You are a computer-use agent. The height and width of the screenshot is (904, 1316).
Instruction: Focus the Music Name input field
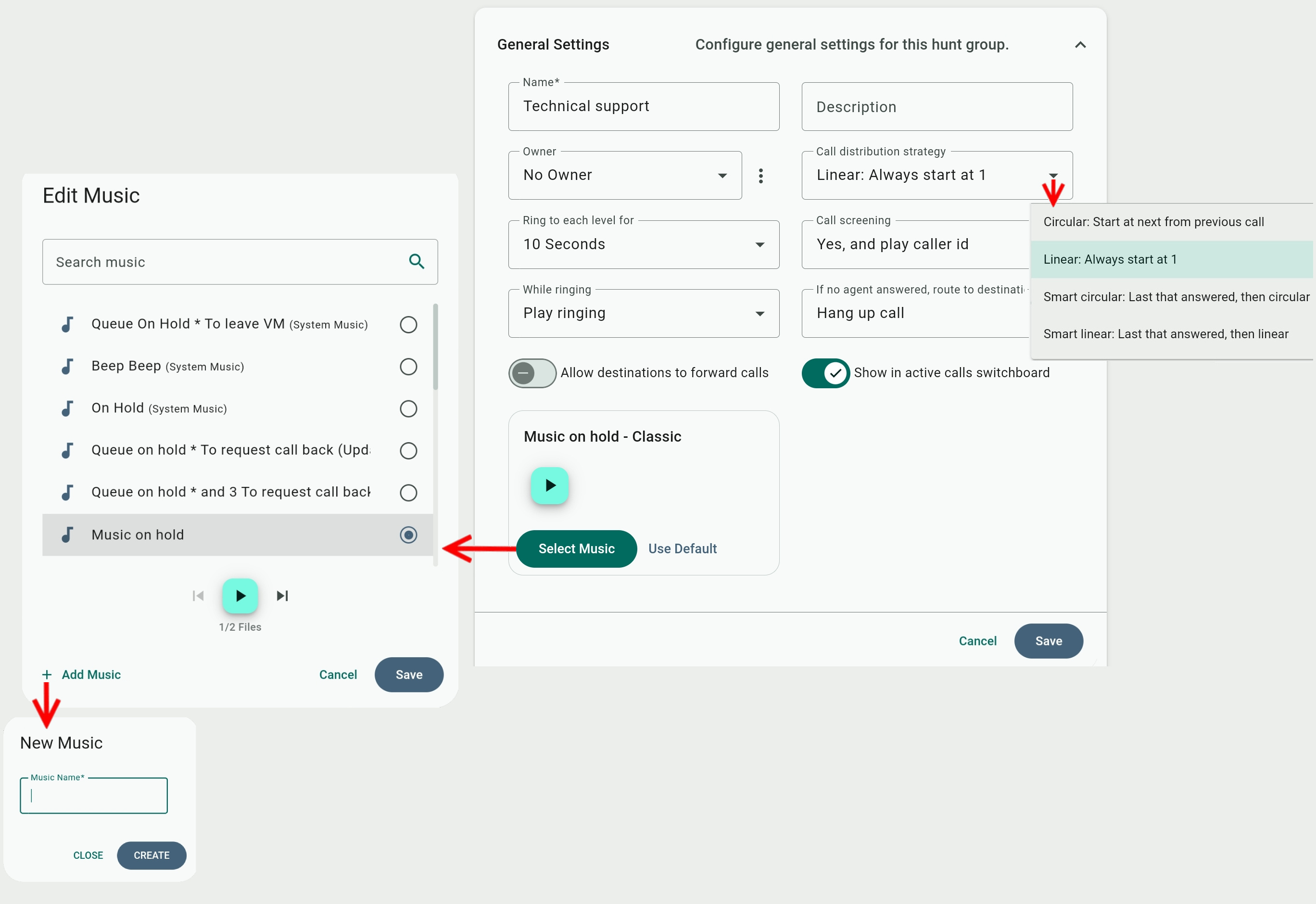coord(94,796)
